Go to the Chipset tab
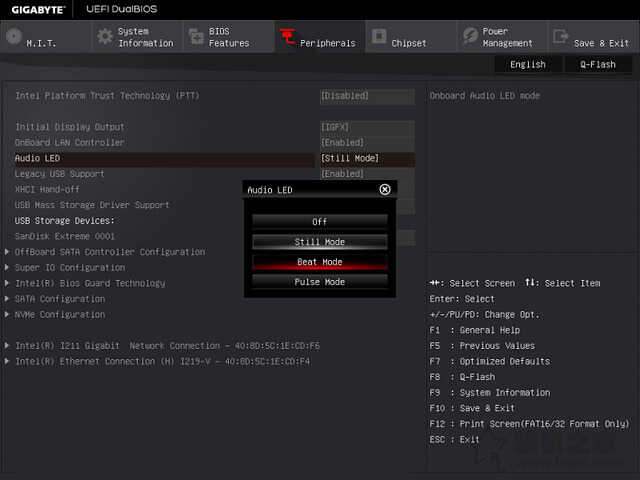This screenshot has height=480, width=640. click(x=411, y=37)
